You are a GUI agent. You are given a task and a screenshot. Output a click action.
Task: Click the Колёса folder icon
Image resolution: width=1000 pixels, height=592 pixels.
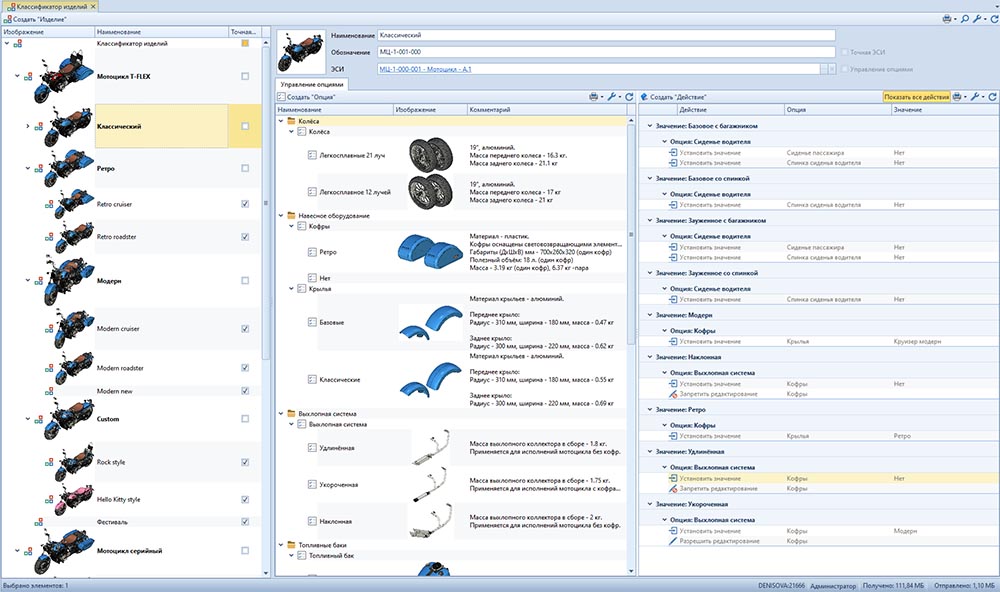pos(291,121)
